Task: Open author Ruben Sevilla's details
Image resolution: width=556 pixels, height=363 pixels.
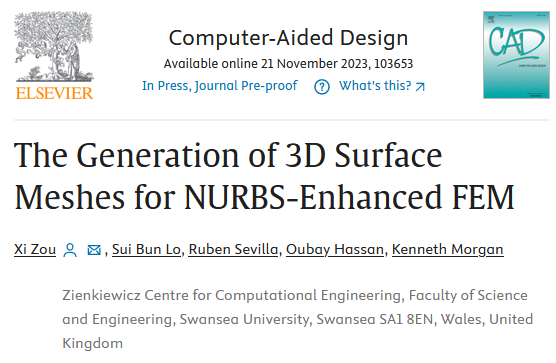Action: (233, 249)
